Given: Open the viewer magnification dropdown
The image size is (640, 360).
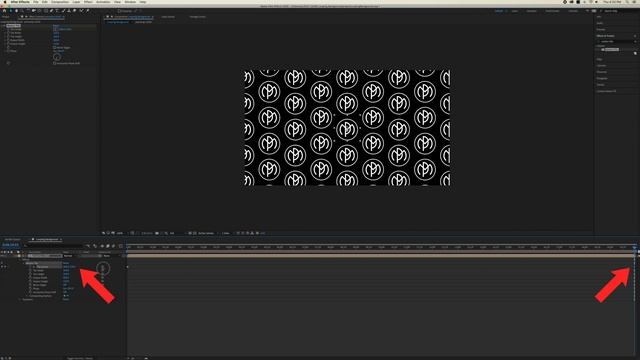Looking at the screenshot, I should tap(120, 233).
